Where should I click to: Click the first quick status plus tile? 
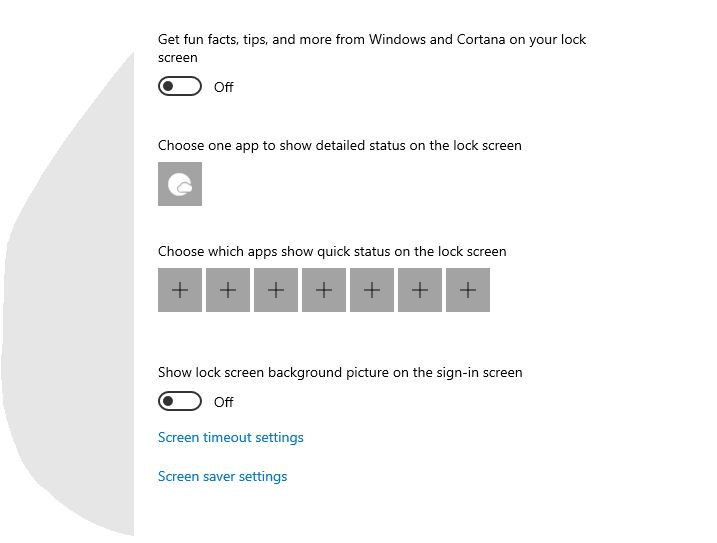pos(180,290)
